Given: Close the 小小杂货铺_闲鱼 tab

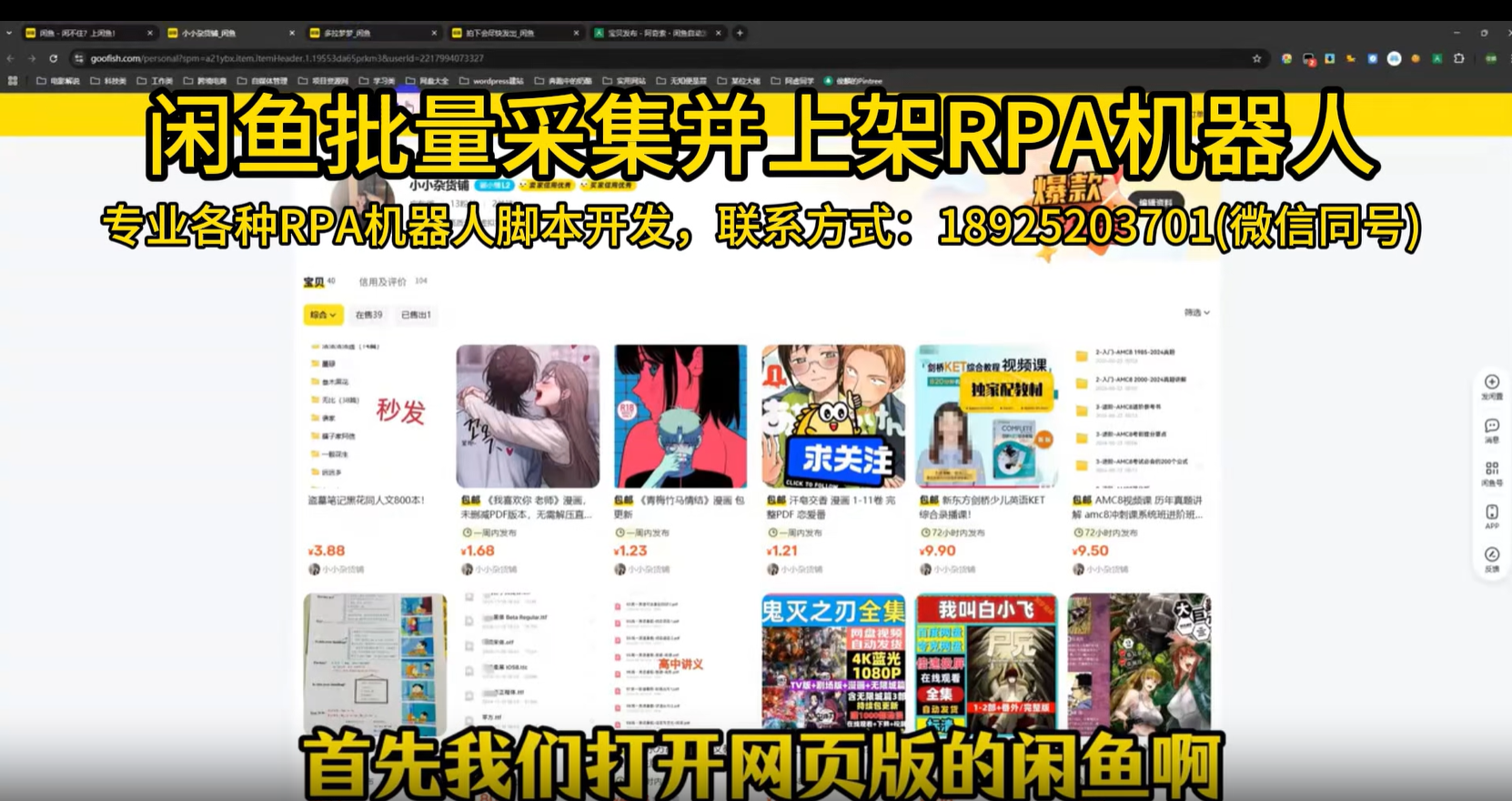Looking at the screenshot, I should pos(292,33).
